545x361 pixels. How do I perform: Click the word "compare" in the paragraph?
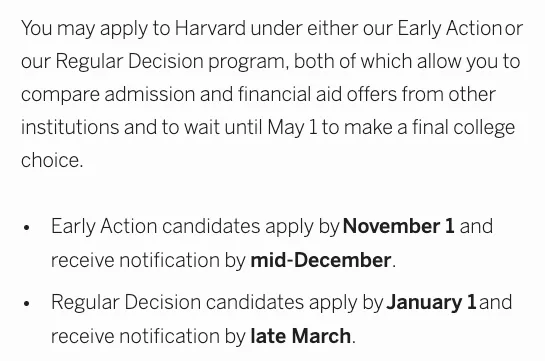pos(60,95)
